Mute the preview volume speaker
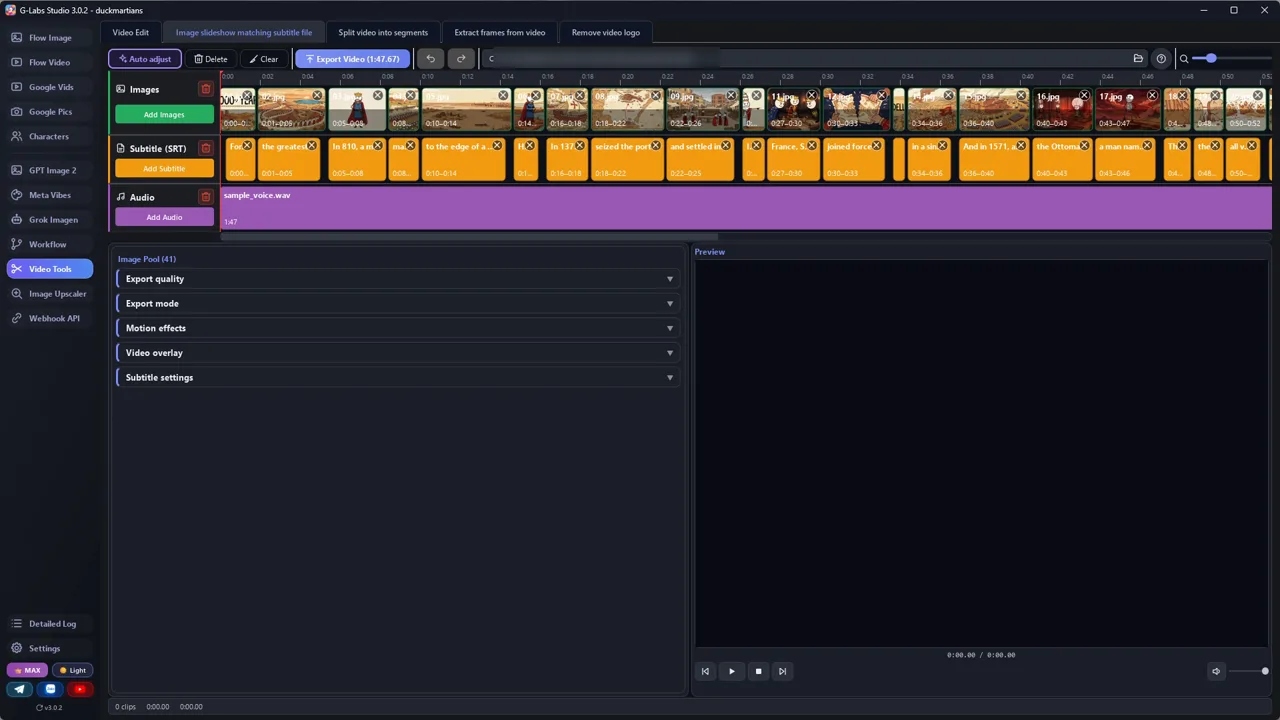Image resolution: width=1280 pixels, height=720 pixels. click(1216, 671)
